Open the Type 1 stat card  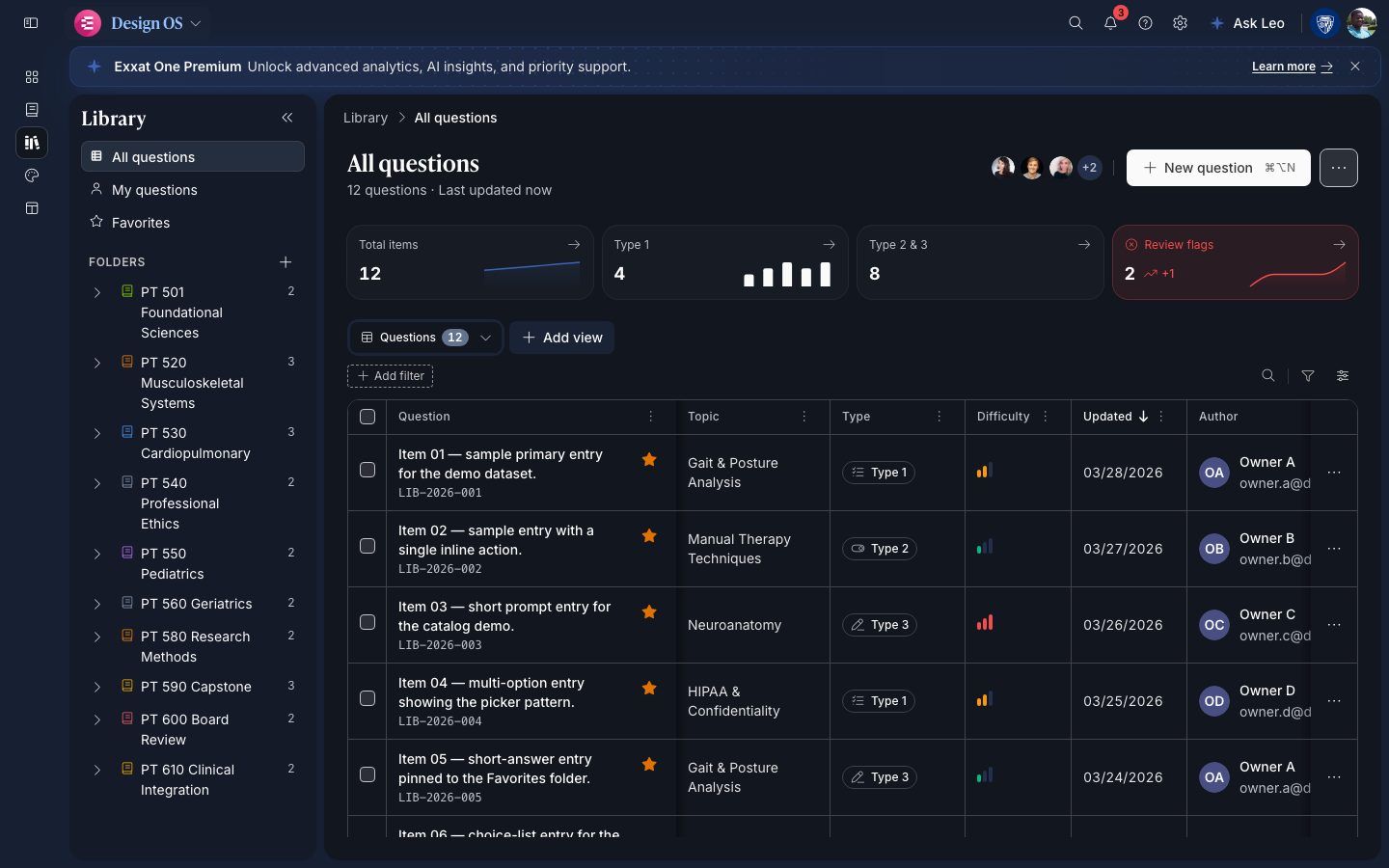tap(725, 262)
